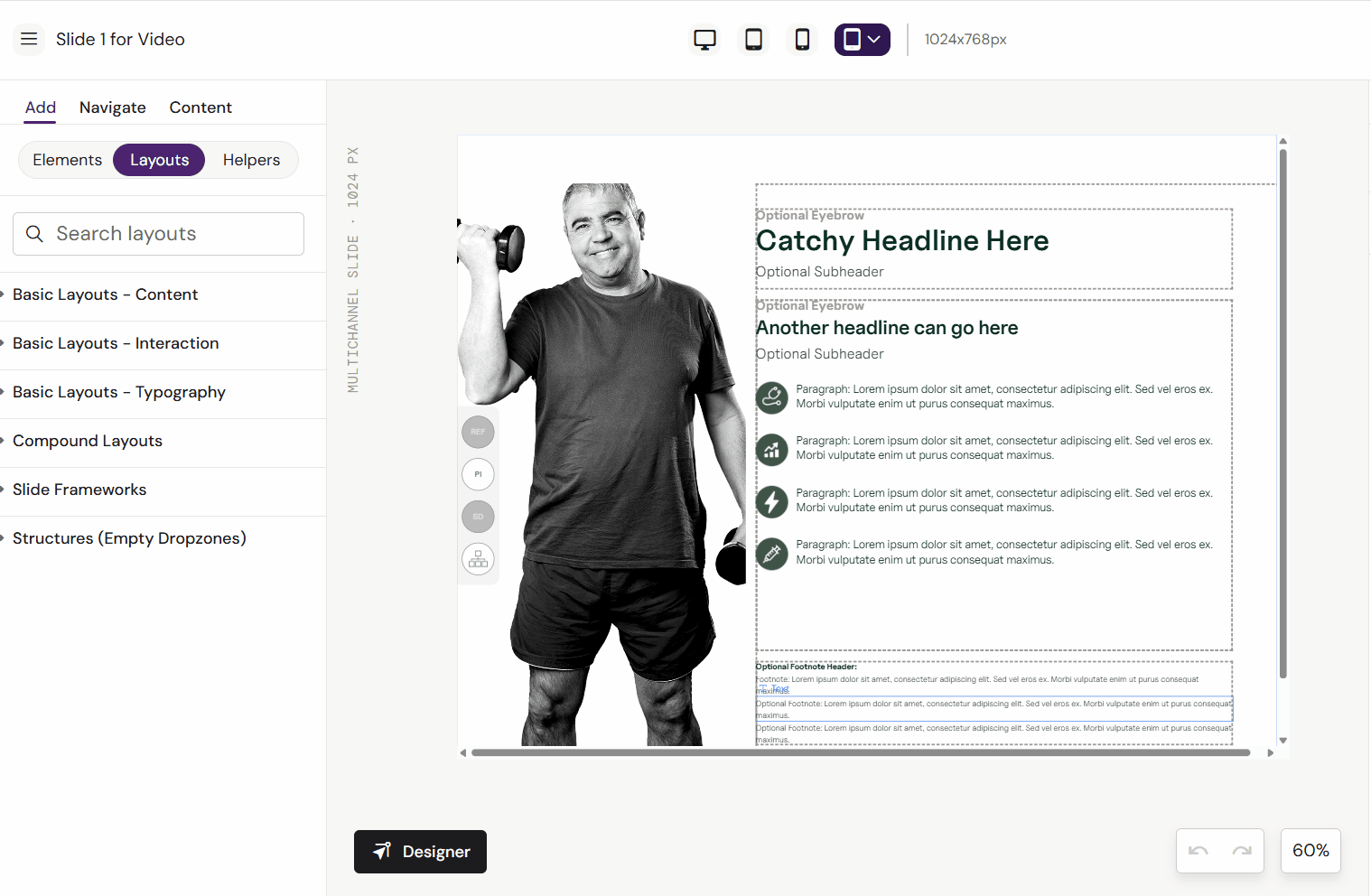Open the 60% zoom level control
The image size is (1371, 896).
pyautogui.click(x=1310, y=851)
